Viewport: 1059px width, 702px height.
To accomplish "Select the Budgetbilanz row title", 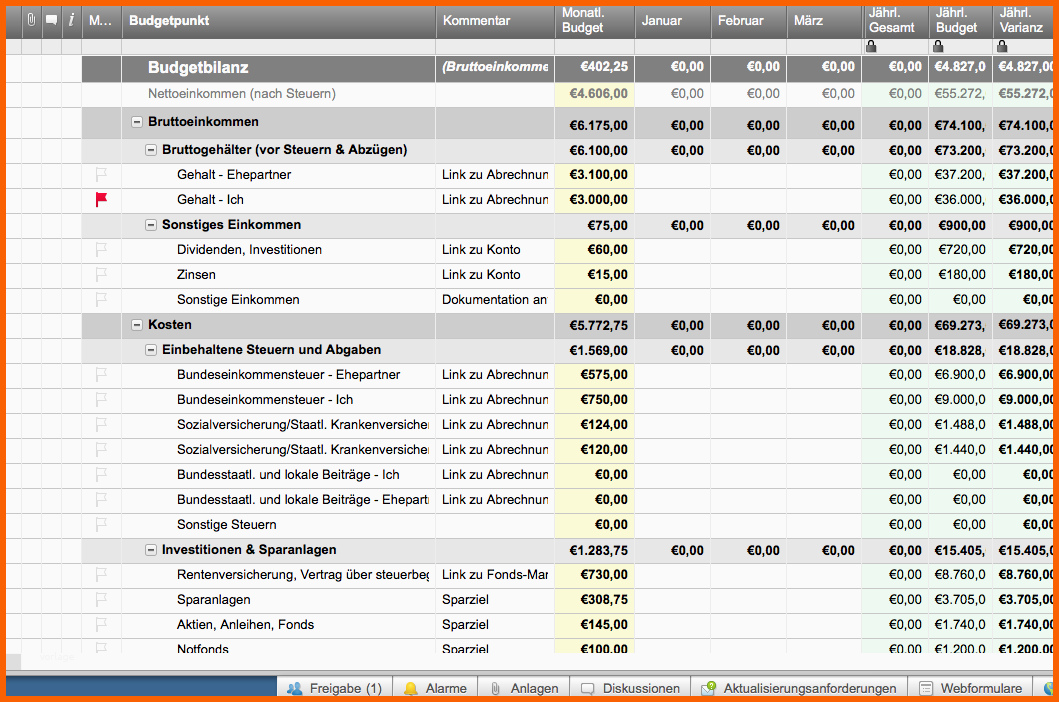I will [198, 68].
